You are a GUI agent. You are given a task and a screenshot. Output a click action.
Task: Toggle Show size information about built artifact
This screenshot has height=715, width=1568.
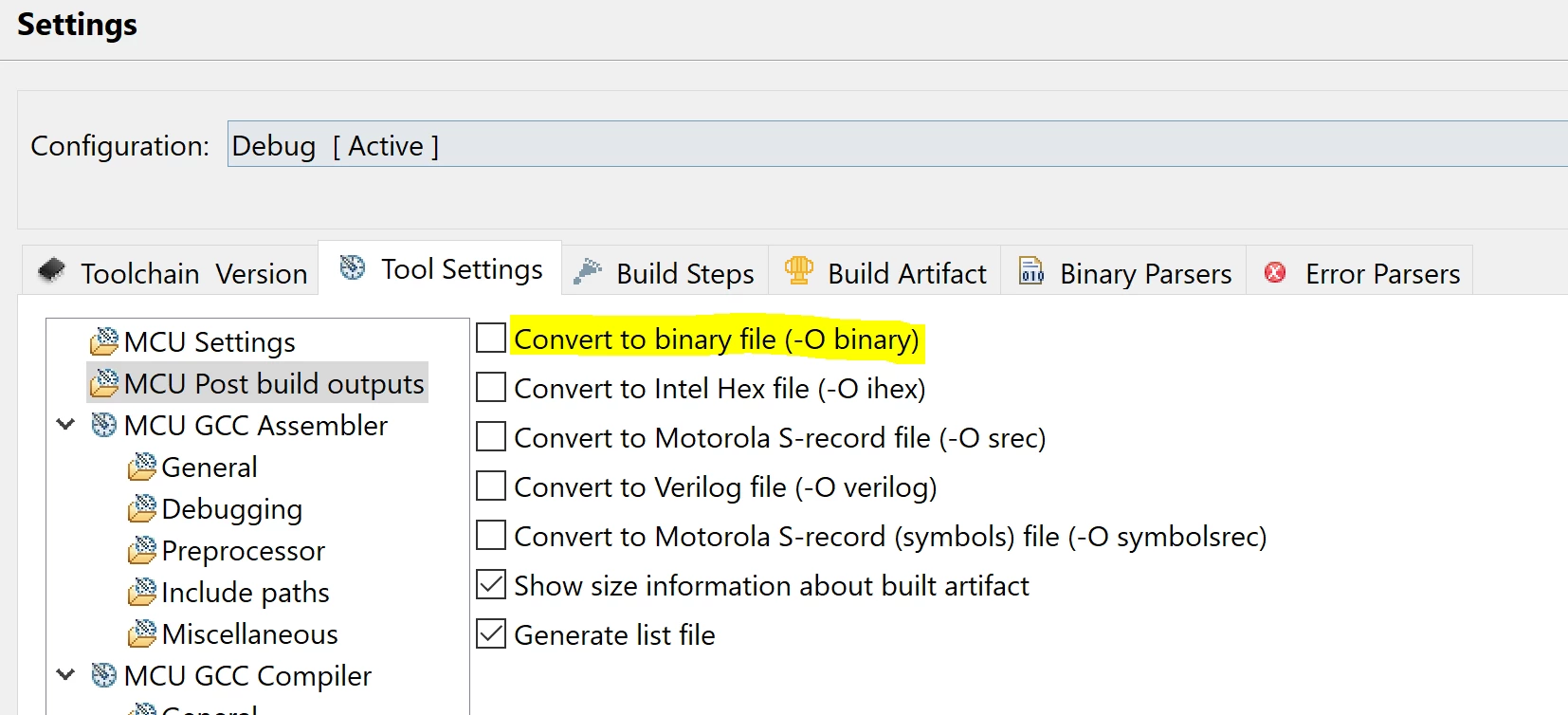(491, 585)
